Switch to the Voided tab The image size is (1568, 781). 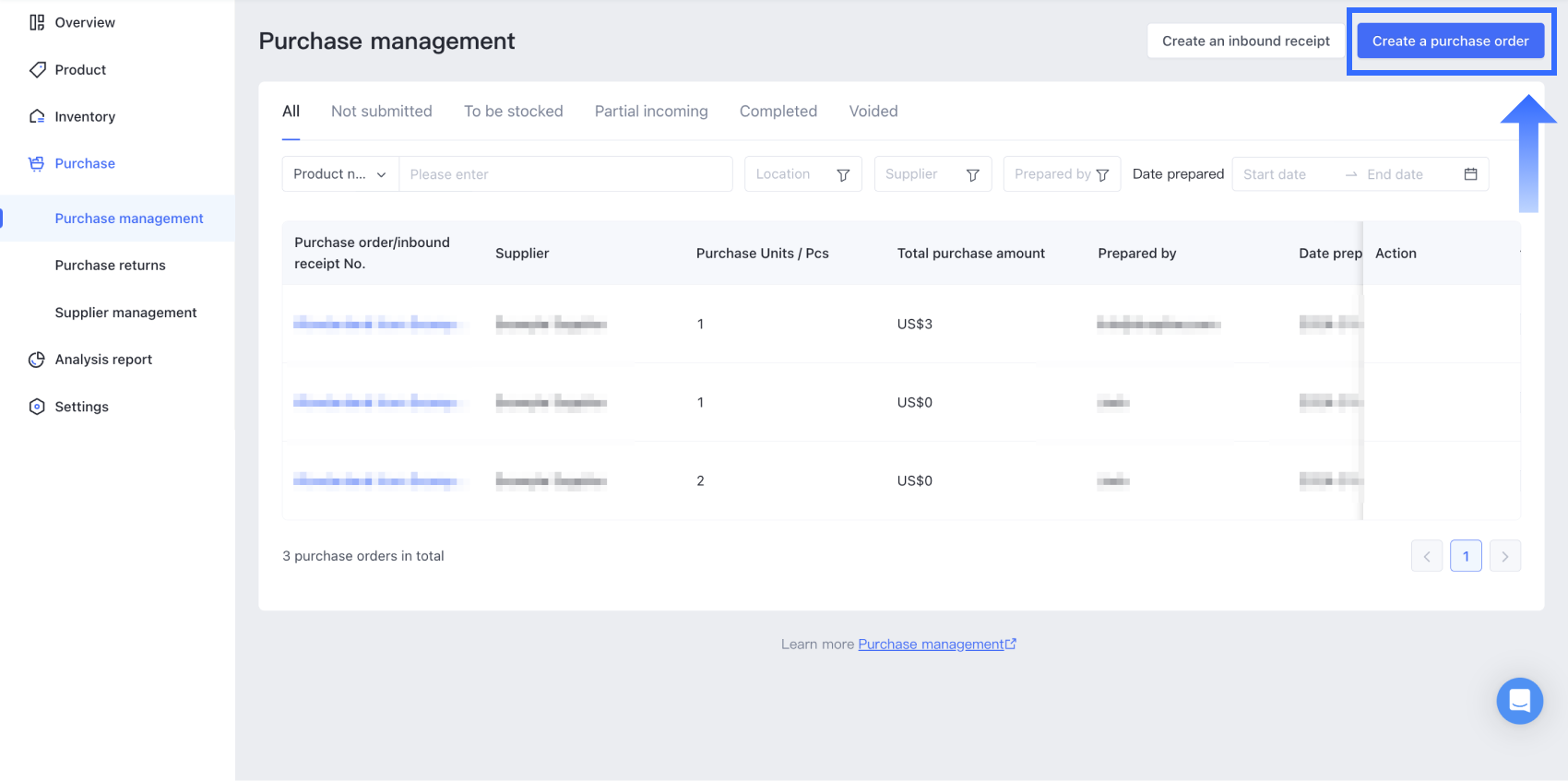click(x=873, y=111)
